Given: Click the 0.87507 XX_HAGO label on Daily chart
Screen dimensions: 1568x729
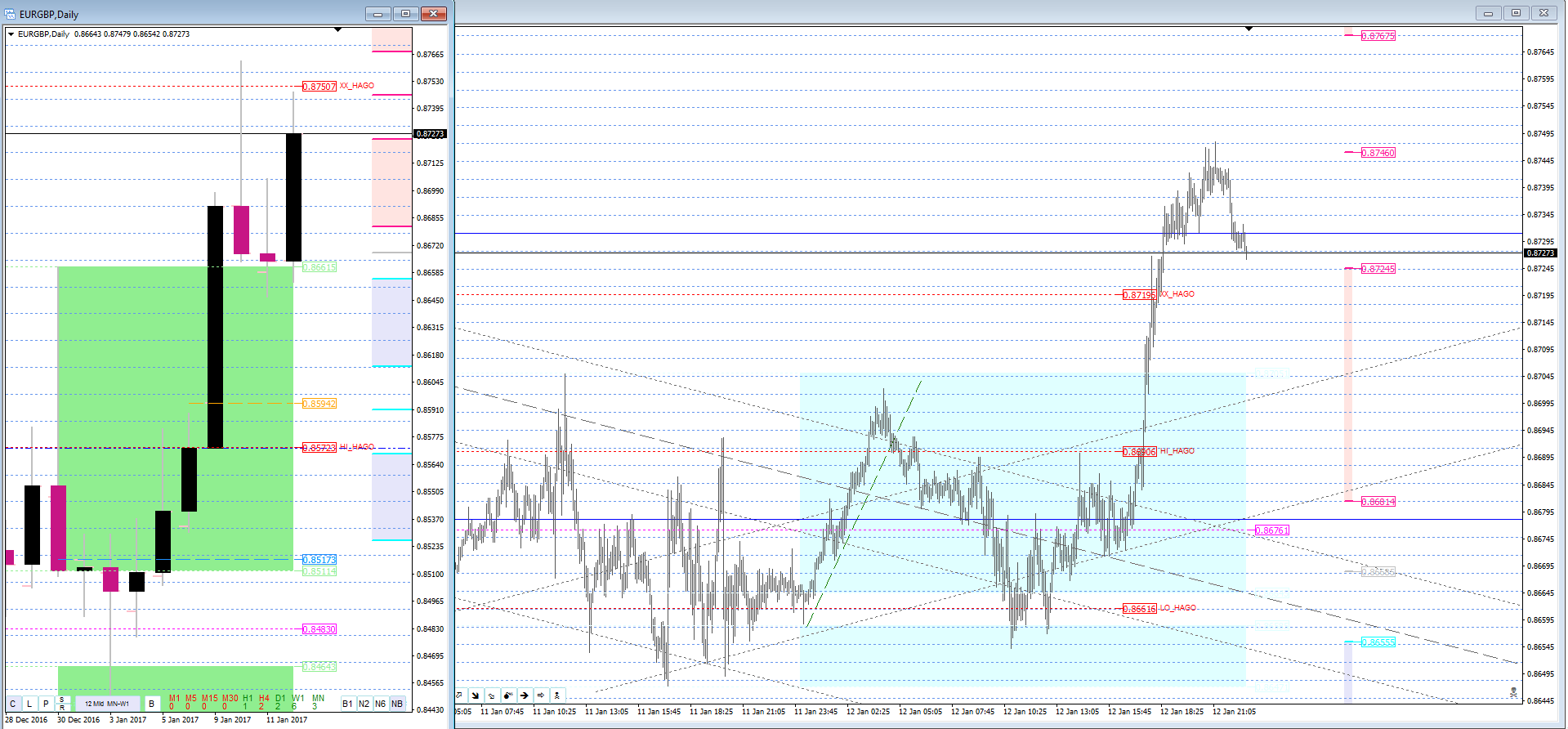Looking at the screenshot, I should pyautogui.click(x=338, y=86).
